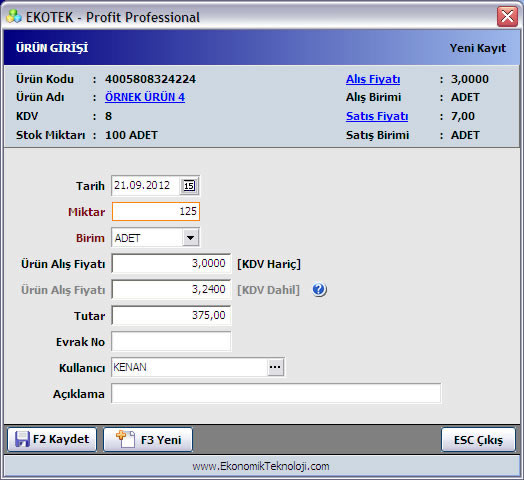
Task: Save the record with F2 Kaydet
Action: (x=52, y=439)
